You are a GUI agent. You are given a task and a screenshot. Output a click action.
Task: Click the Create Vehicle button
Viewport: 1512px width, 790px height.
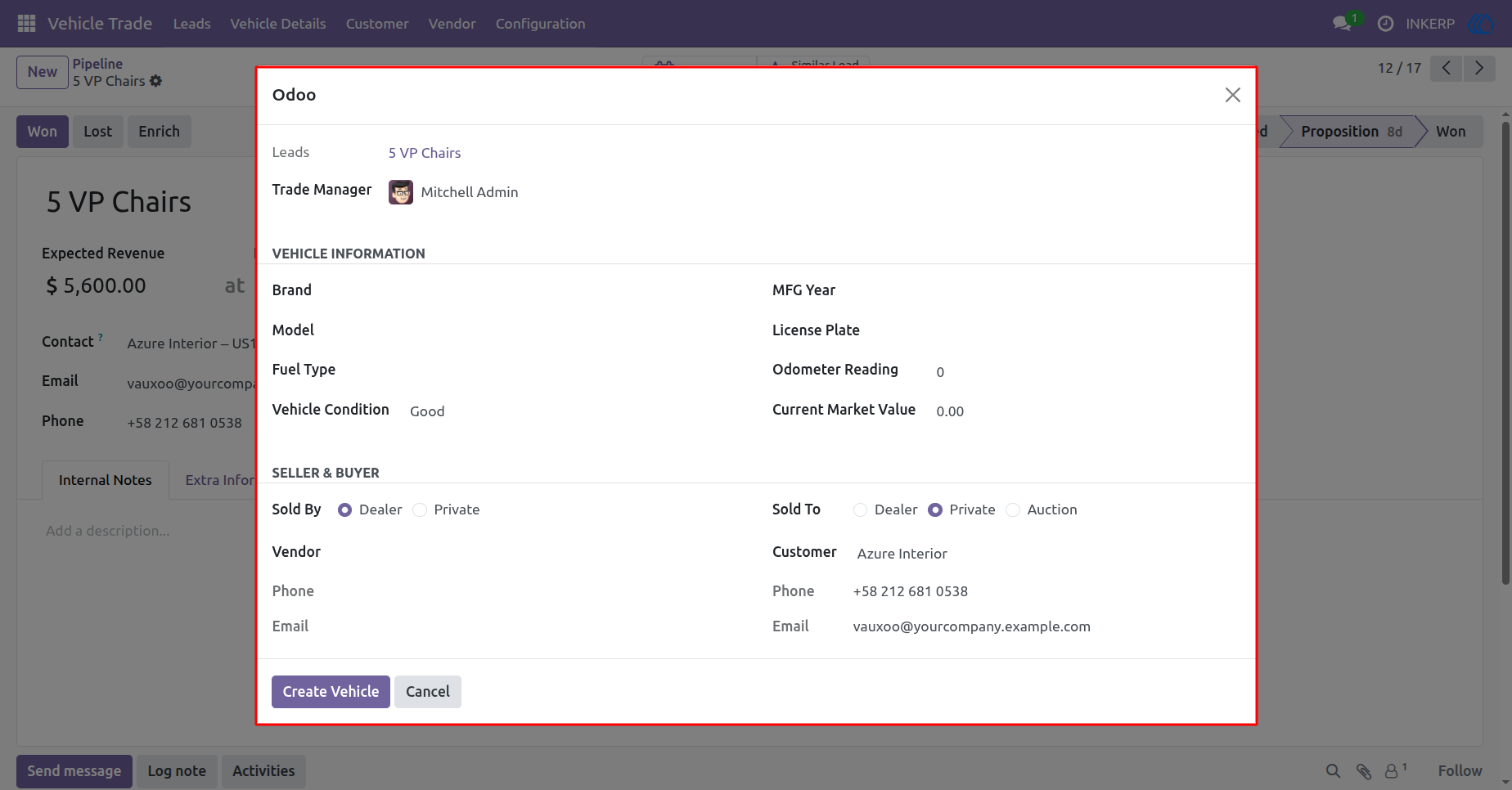[331, 692]
